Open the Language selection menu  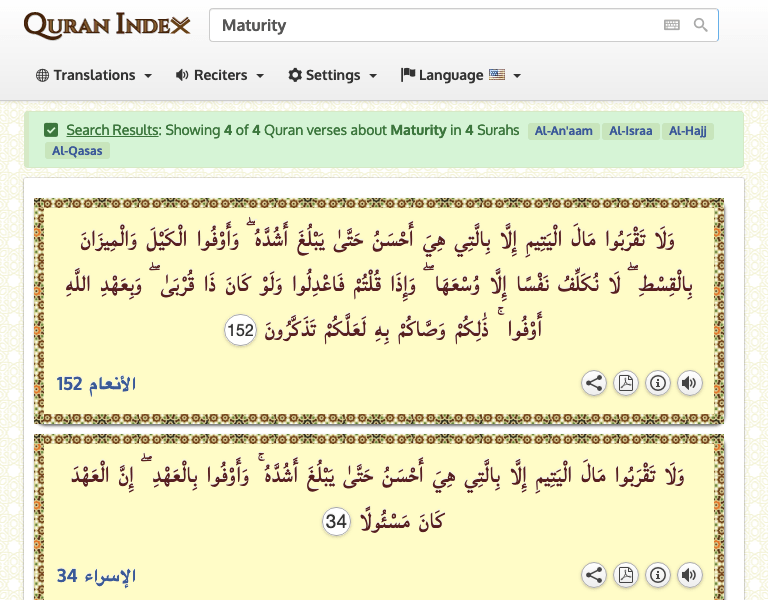click(460, 75)
